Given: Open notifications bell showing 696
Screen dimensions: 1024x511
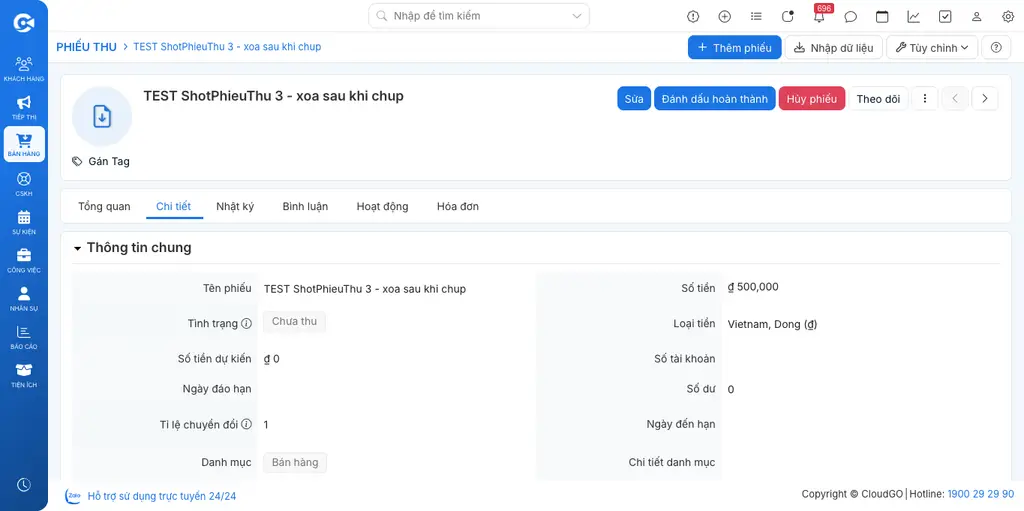Looking at the screenshot, I should 819,16.
